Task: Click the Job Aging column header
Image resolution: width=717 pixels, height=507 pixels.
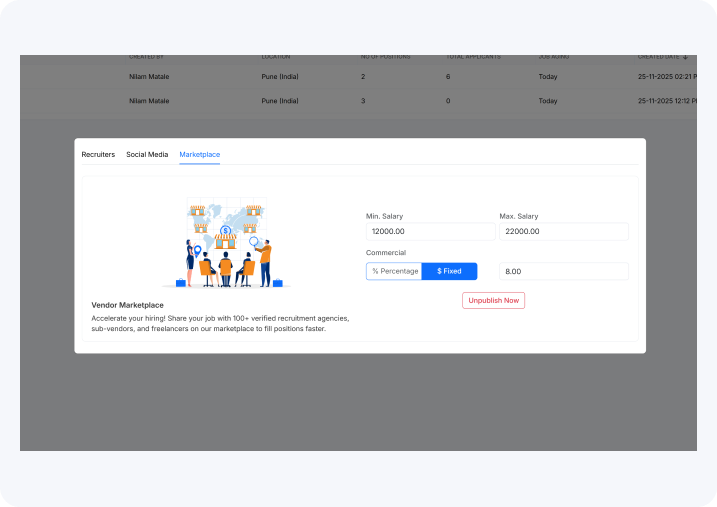Action: click(554, 58)
